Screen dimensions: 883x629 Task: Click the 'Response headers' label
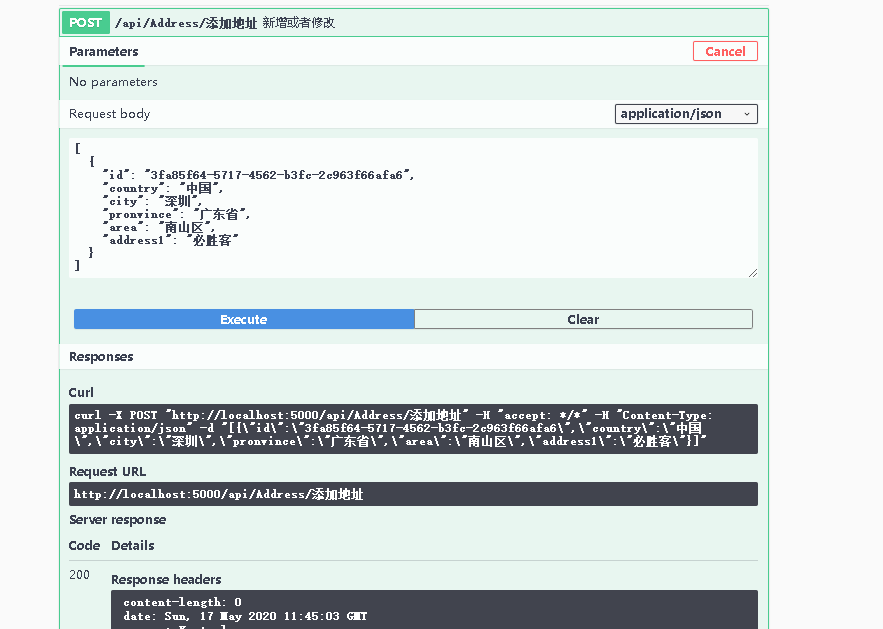coord(166,580)
